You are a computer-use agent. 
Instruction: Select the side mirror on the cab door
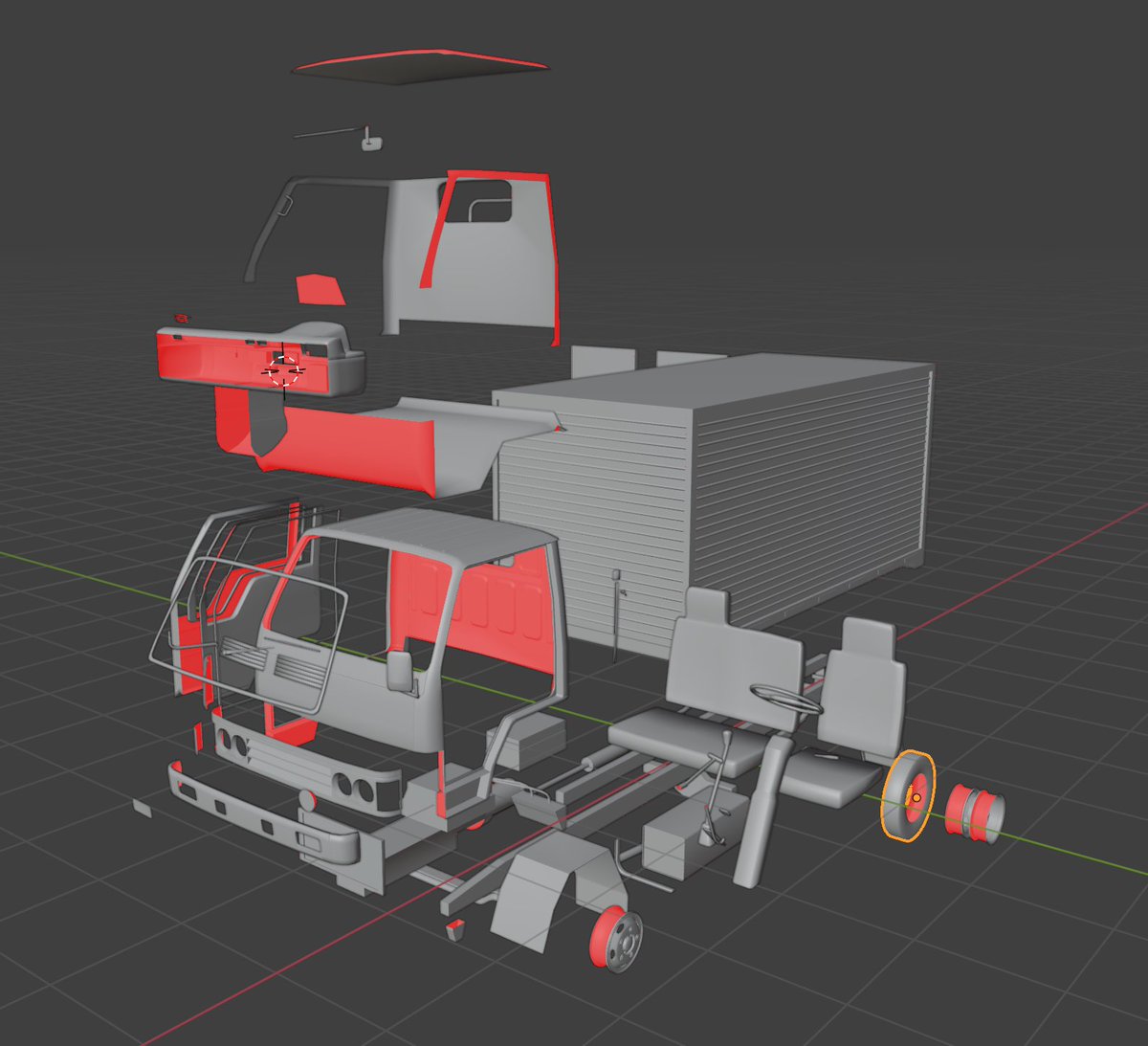click(400, 673)
